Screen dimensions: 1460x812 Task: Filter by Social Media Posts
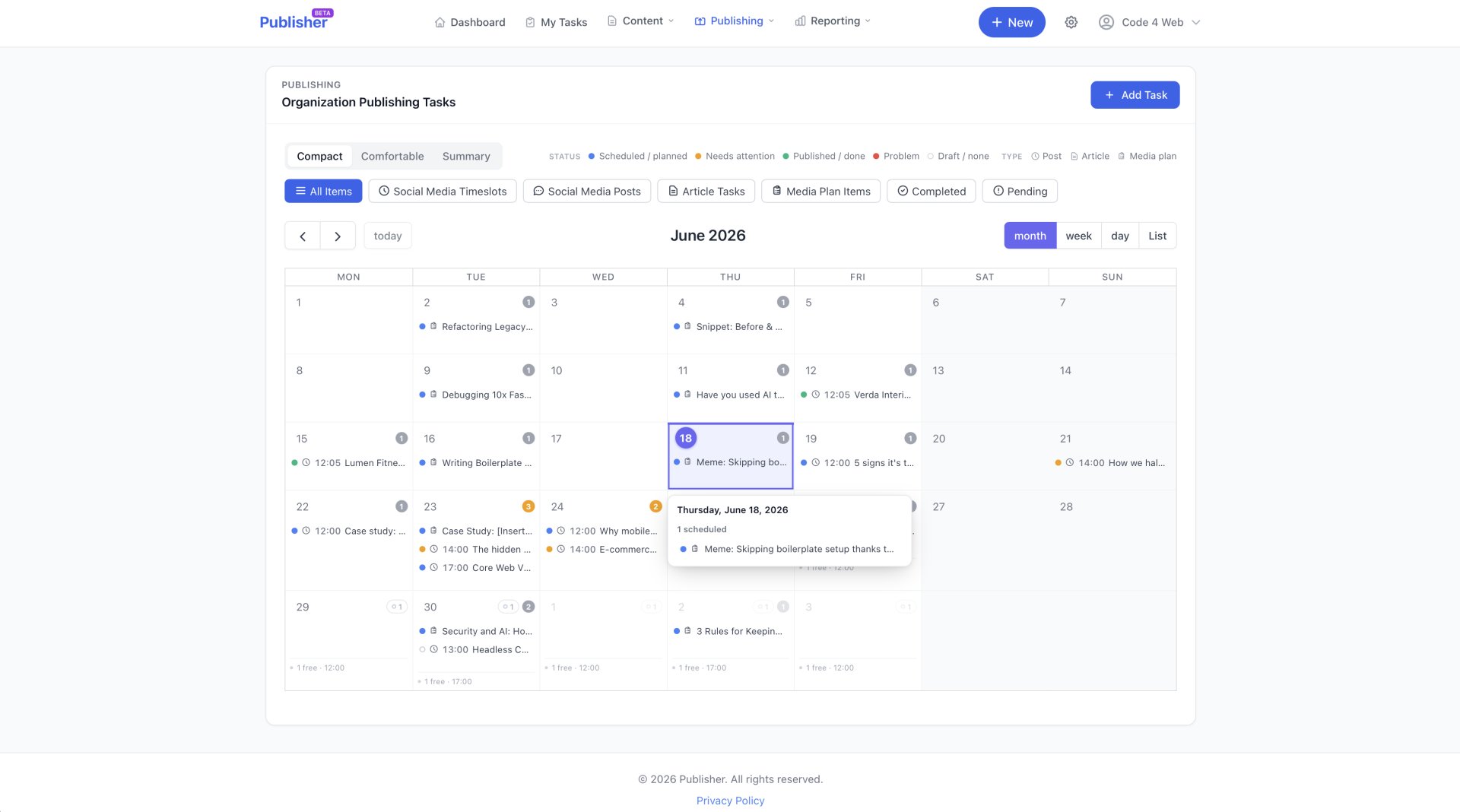[x=587, y=191]
